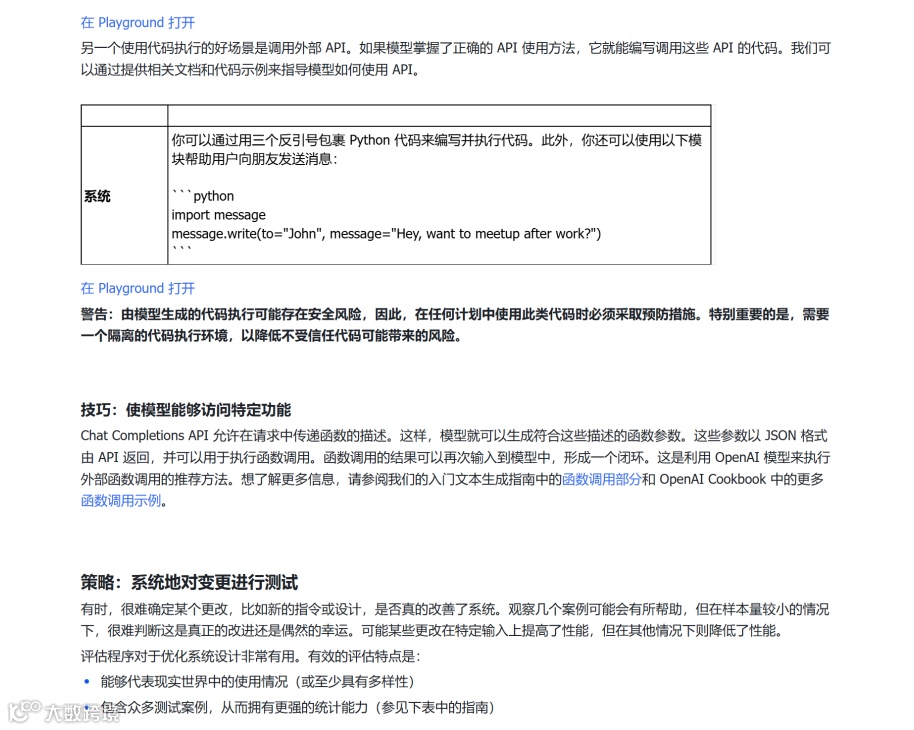
Task: Click the paragraph starting 'Chat Completions API 允许'
Action: tap(455, 468)
